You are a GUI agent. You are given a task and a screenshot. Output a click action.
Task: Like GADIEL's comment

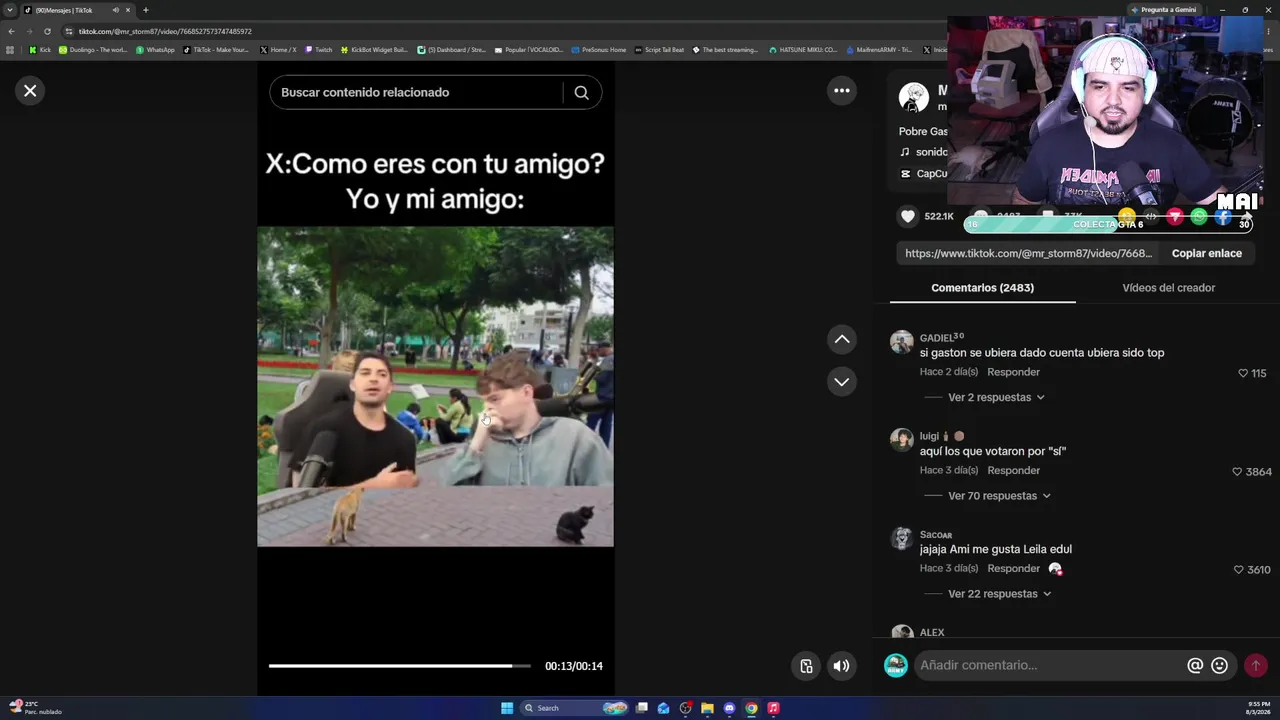(x=1243, y=373)
